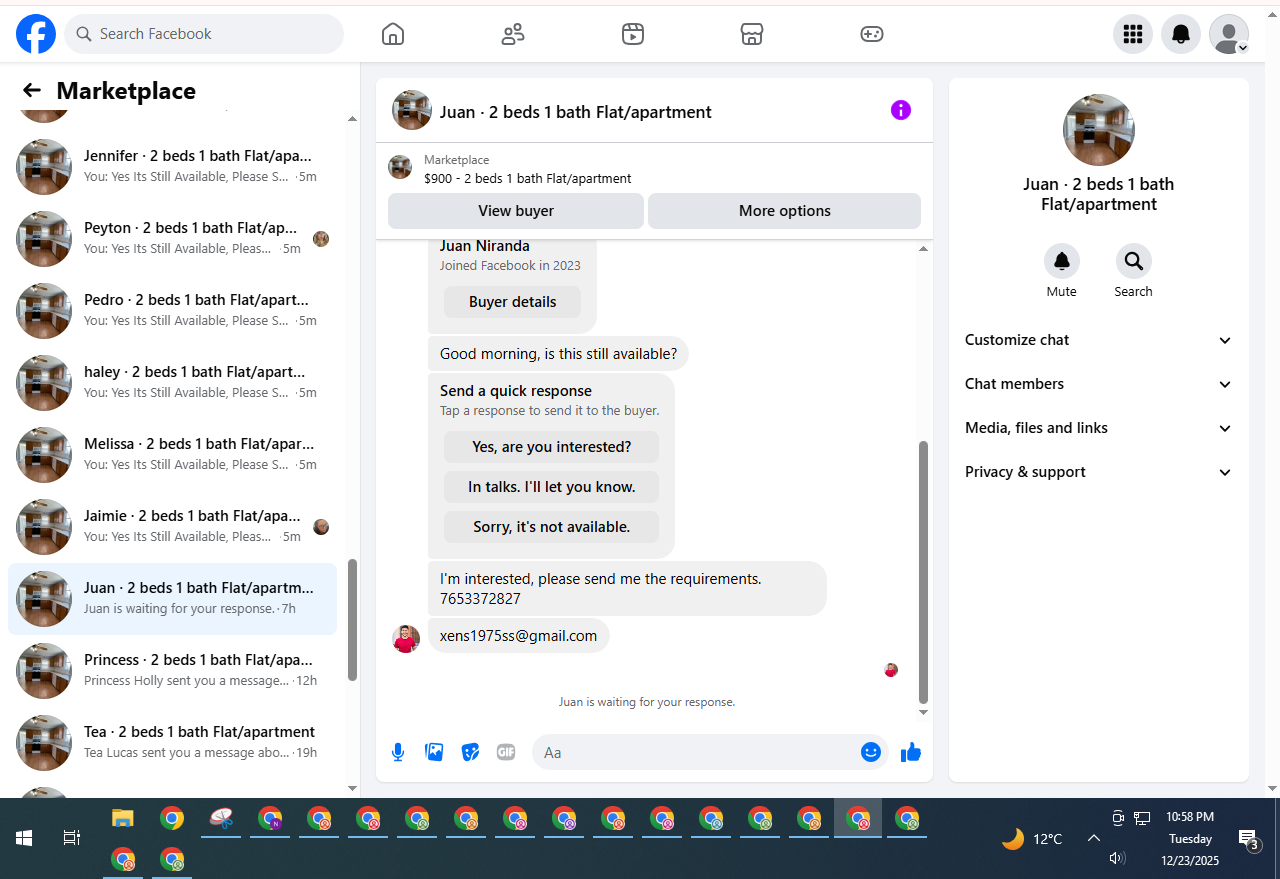This screenshot has height=879, width=1280.
Task: Click the taskbar clock showing 10:58 PM
Action: pos(1190,817)
